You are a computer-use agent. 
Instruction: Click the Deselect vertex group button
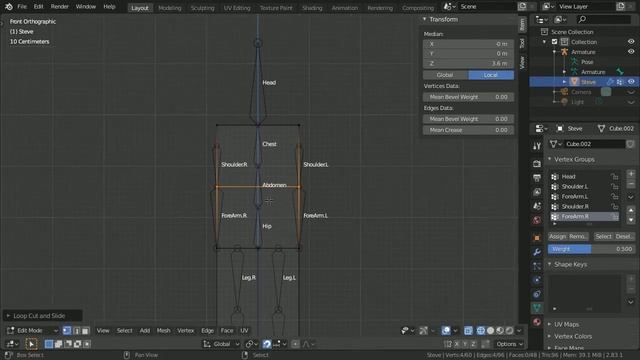click(624, 237)
